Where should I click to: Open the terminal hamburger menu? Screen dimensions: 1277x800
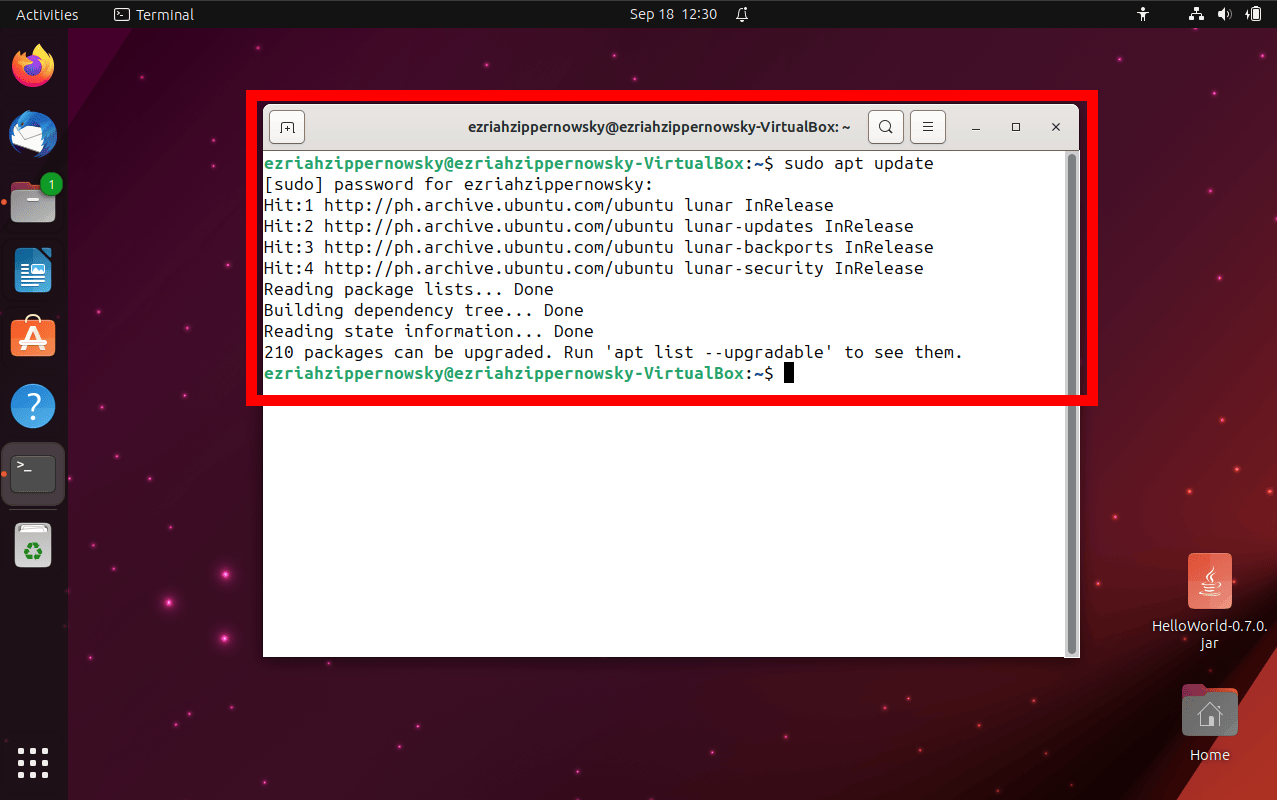tap(927, 127)
